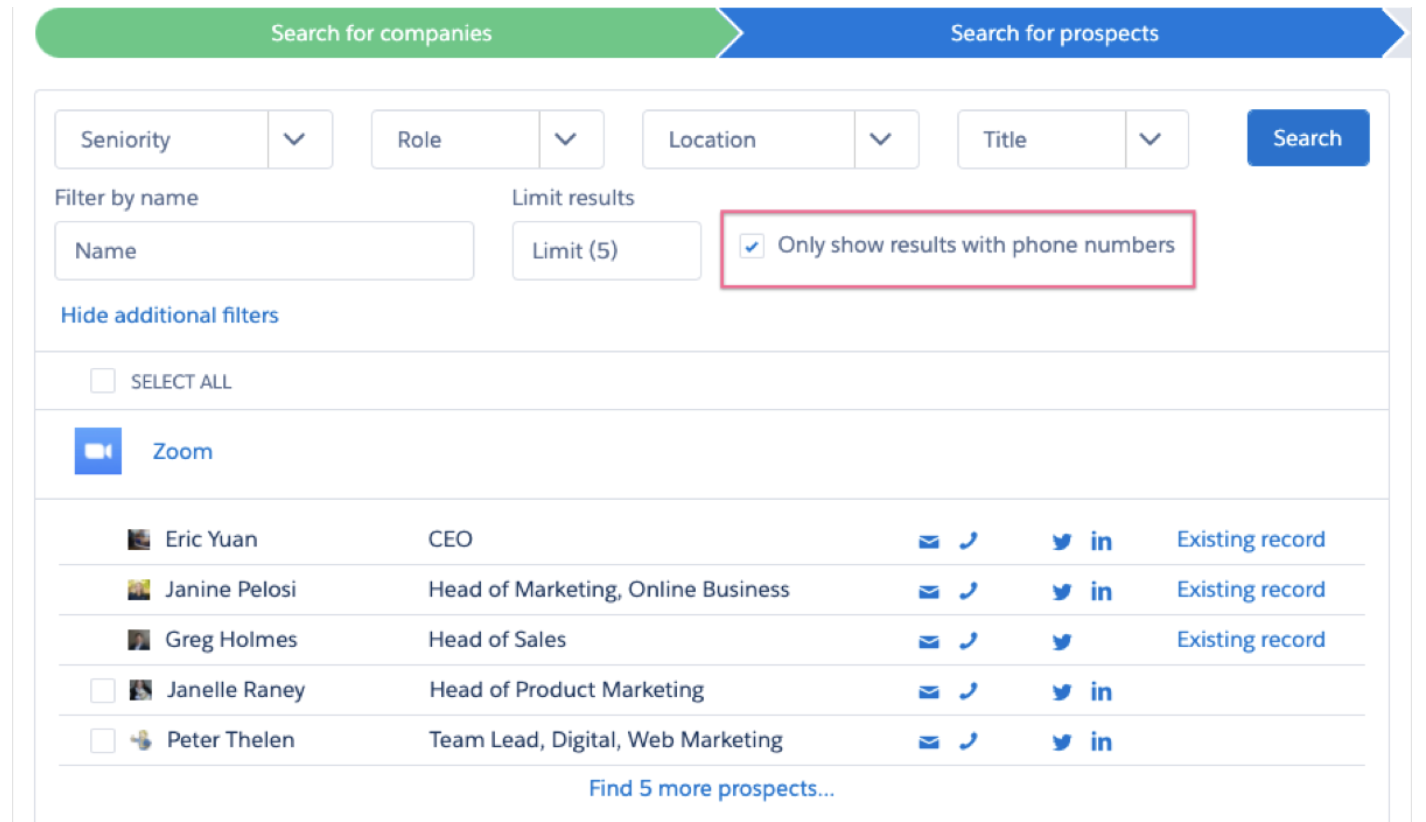Click Janine Pelosi's email icon

[929, 592]
